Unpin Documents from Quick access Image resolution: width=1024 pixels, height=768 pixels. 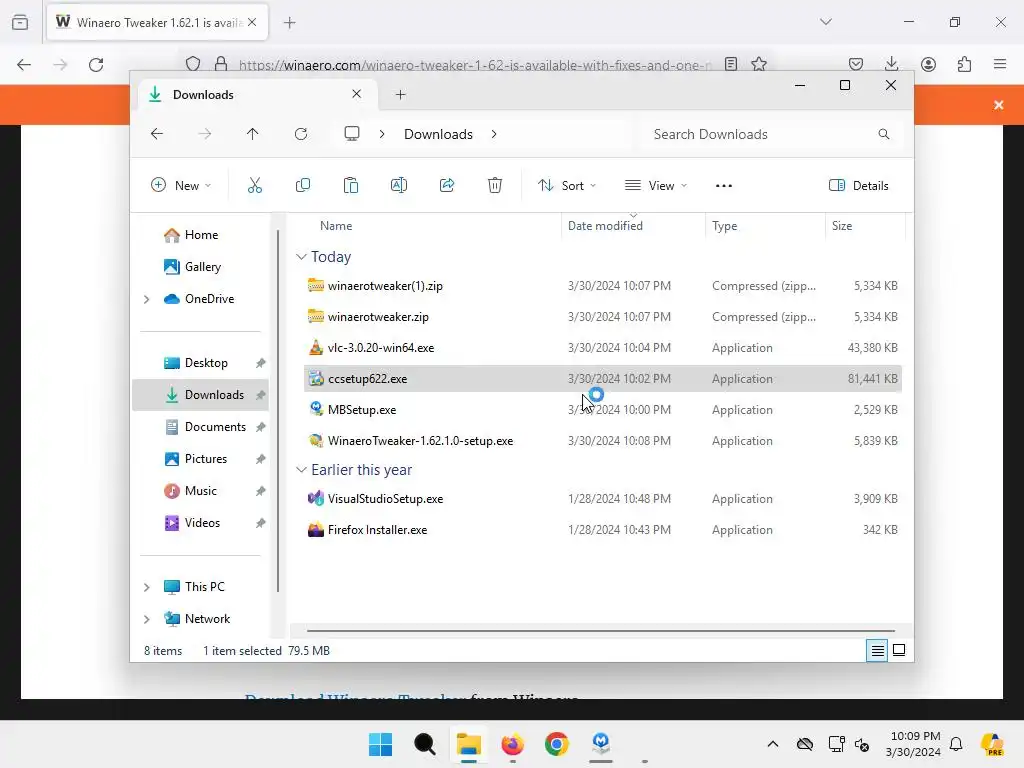(x=261, y=427)
